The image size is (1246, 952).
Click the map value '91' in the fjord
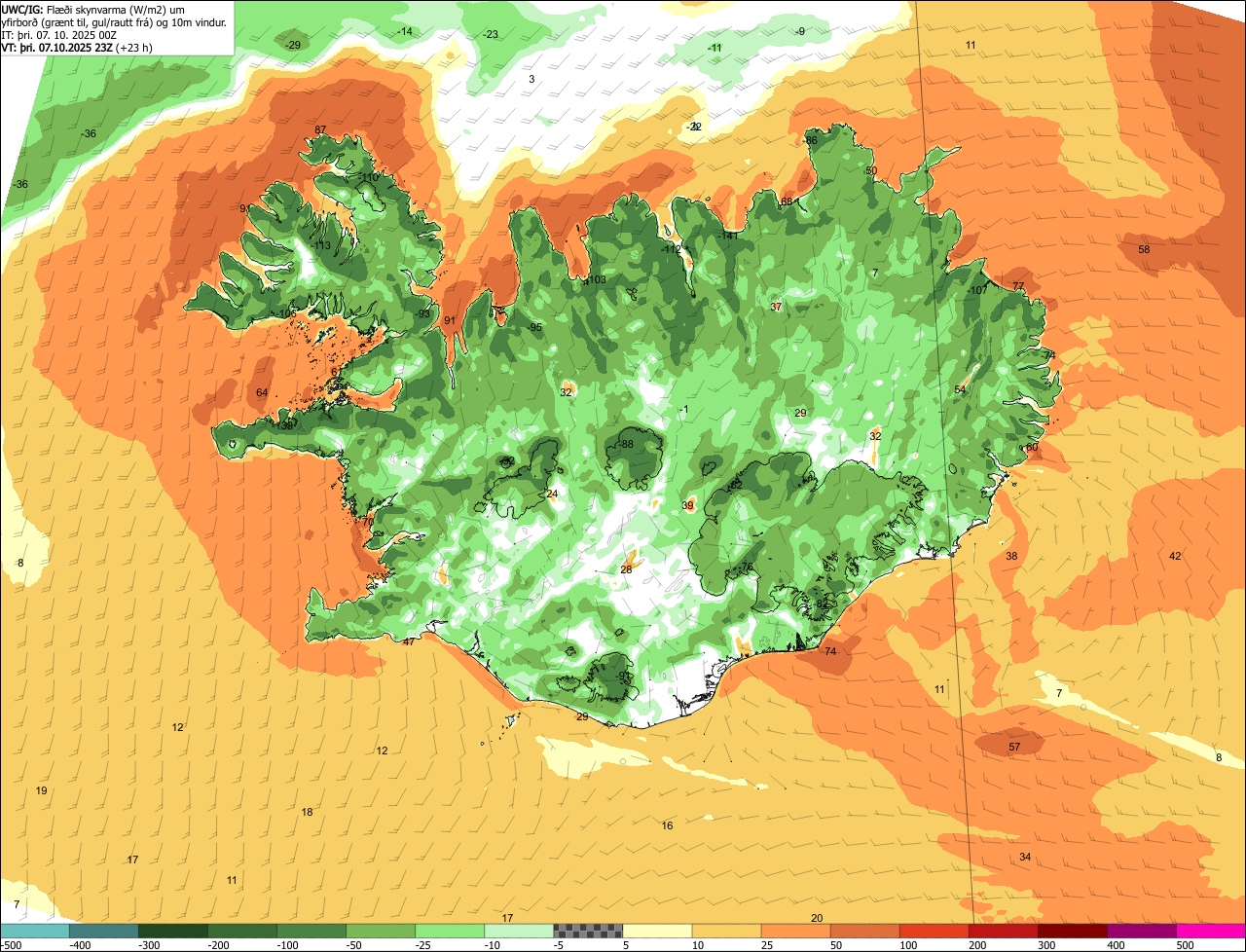pyautogui.click(x=450, y=320)
